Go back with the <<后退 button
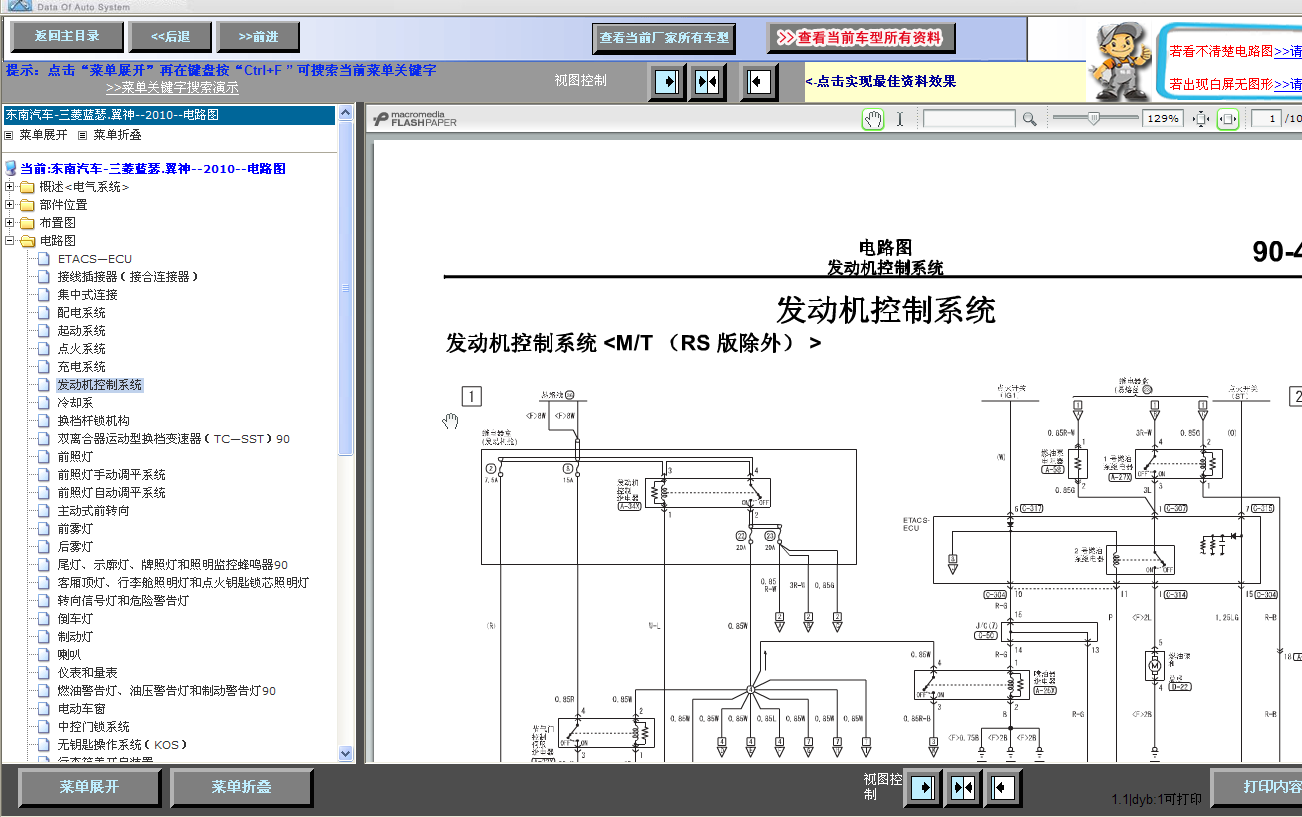 [171, 37]
